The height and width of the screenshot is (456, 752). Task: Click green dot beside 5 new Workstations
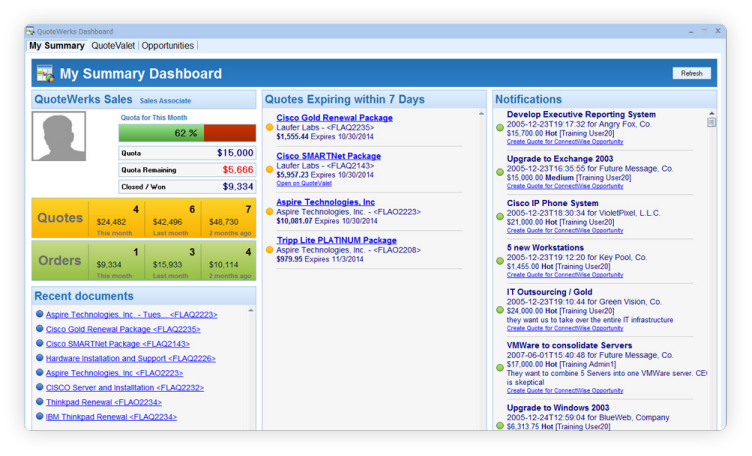coord(500,261)
